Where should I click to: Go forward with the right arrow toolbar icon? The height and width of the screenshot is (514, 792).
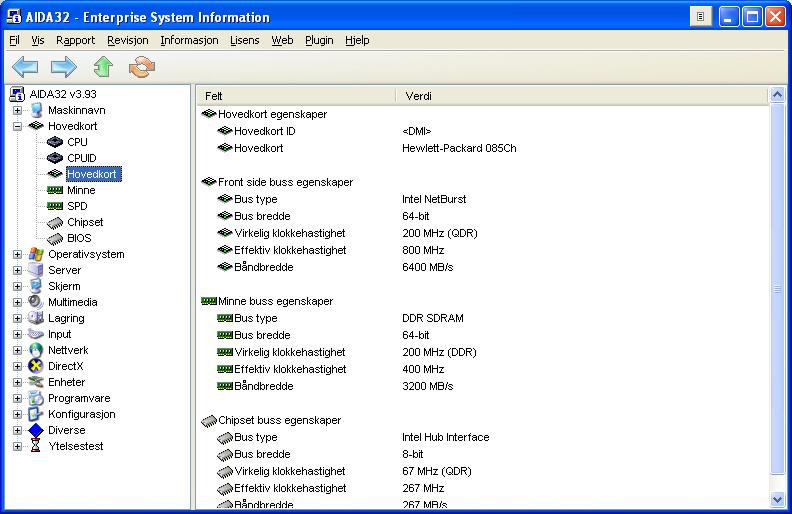[64, 67]
